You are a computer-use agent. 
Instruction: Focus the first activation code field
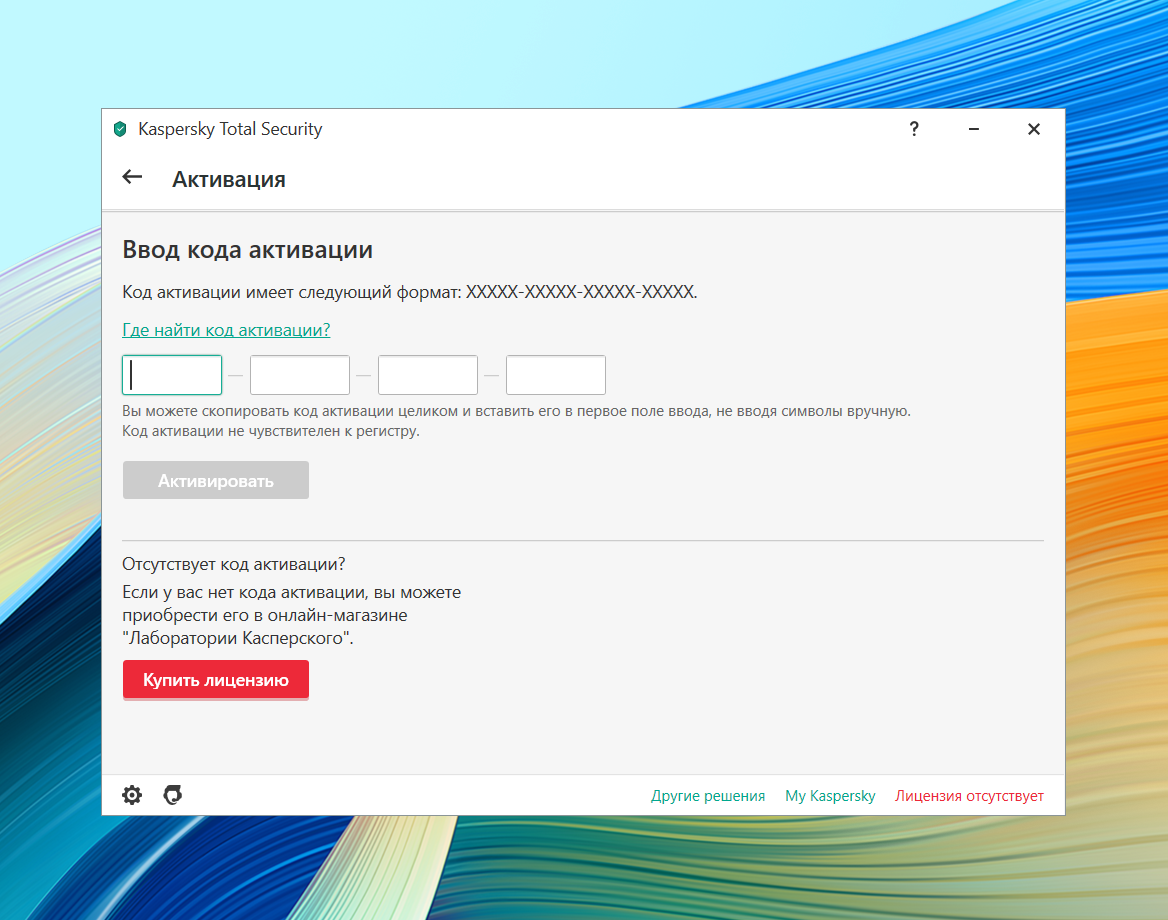tap(172, 375)
